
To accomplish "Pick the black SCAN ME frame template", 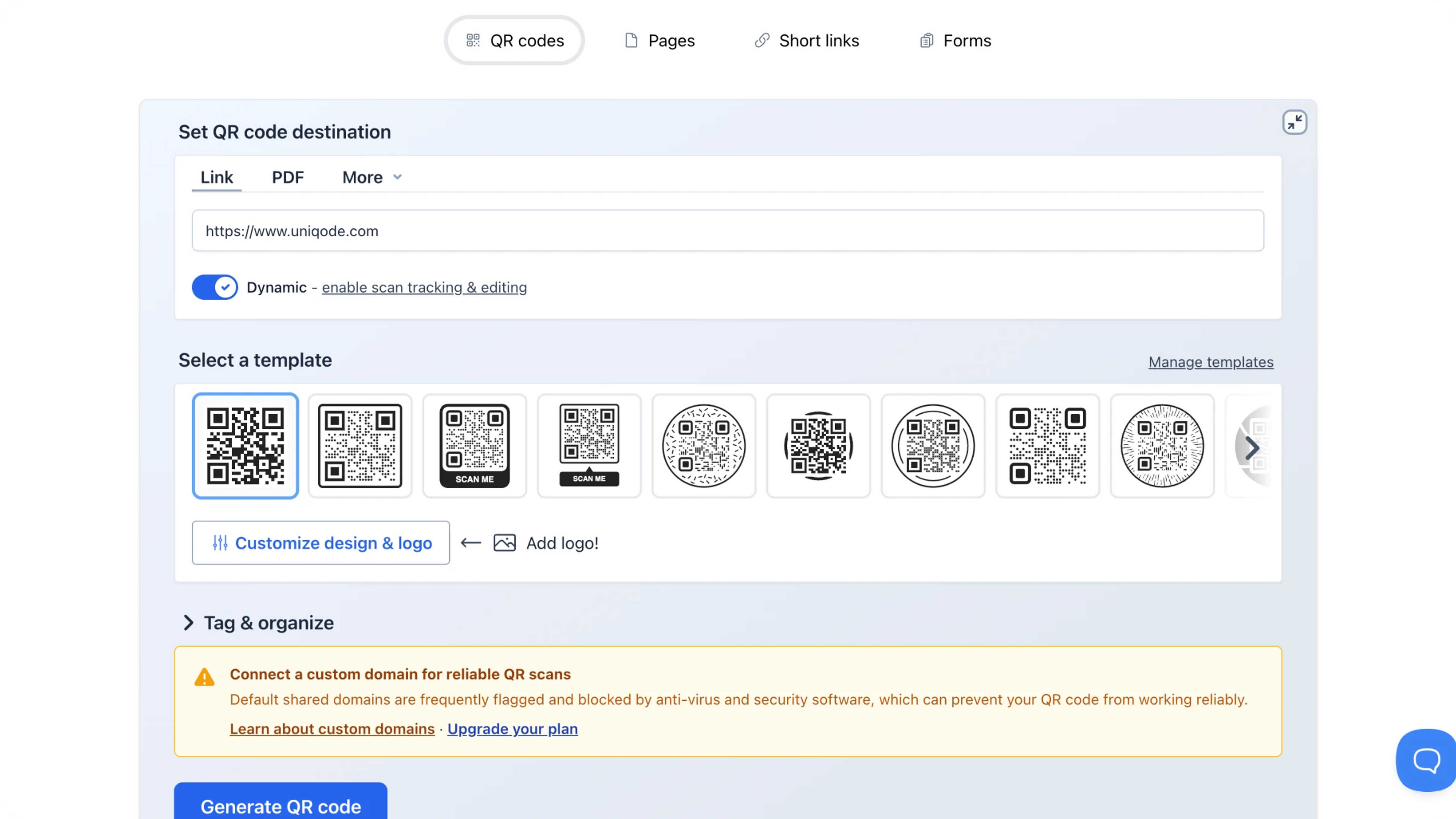I will point(475,446).
